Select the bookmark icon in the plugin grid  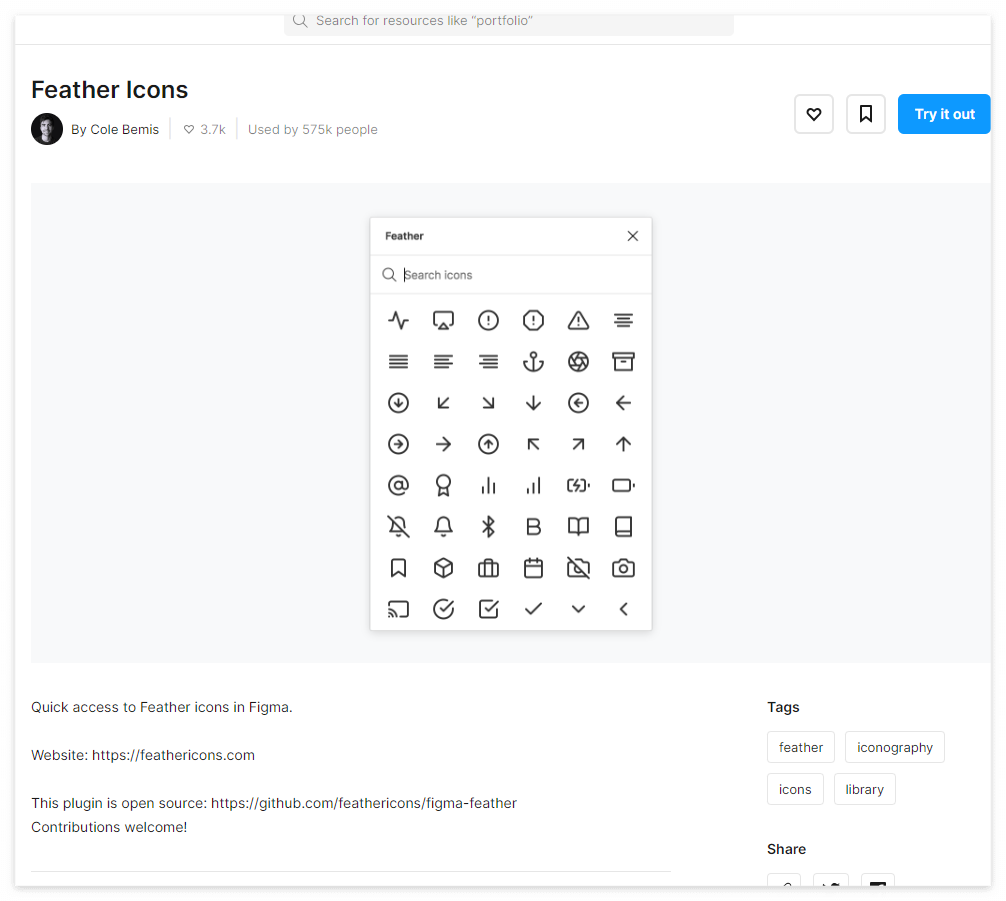[398, 568]
